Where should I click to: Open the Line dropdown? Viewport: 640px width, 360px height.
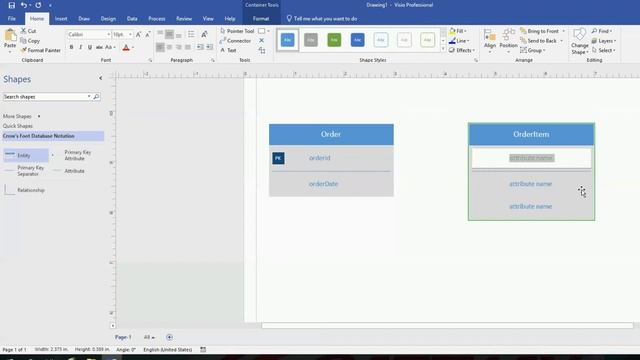pos(459,41)
